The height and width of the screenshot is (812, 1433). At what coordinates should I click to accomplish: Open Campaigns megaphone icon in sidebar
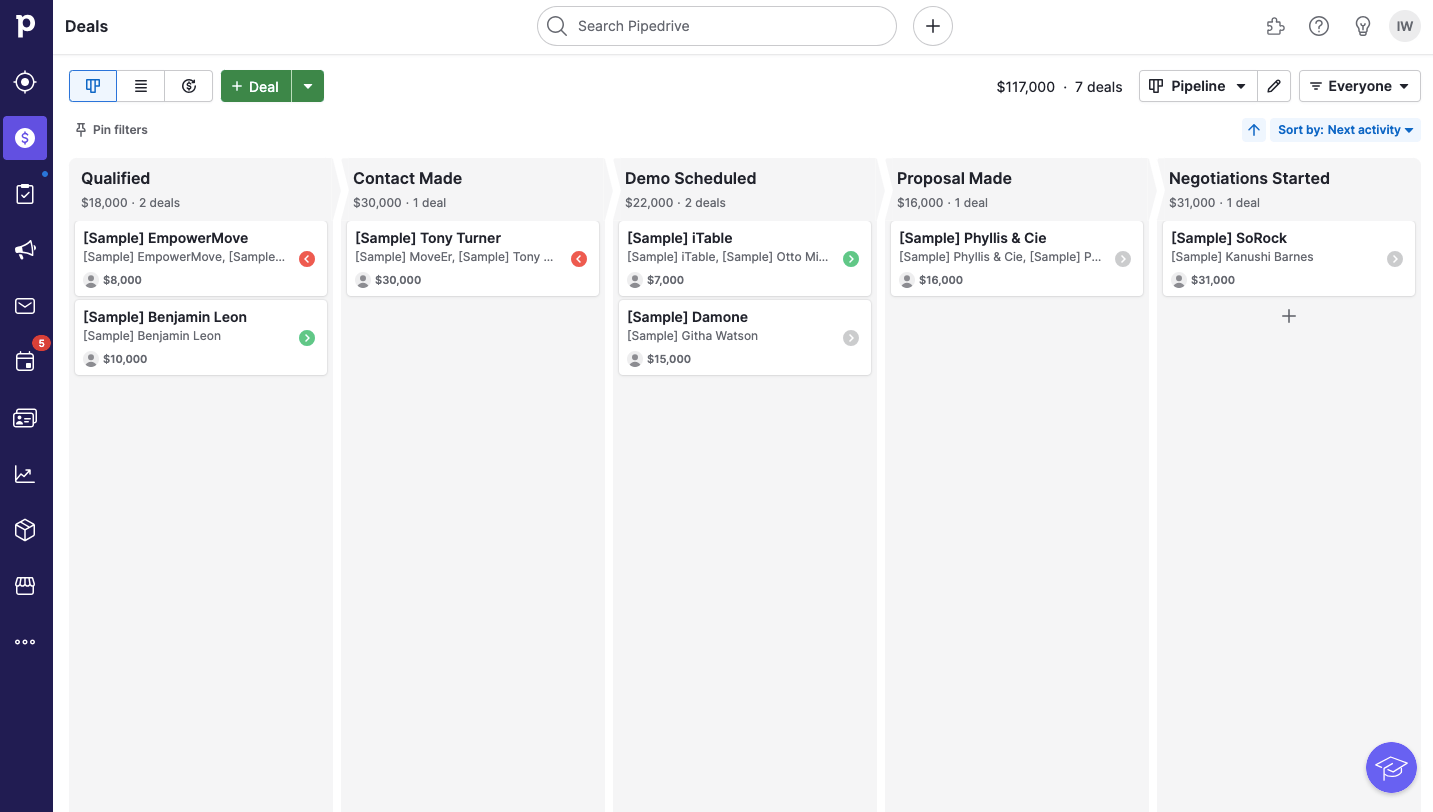(x=26, y=250)
